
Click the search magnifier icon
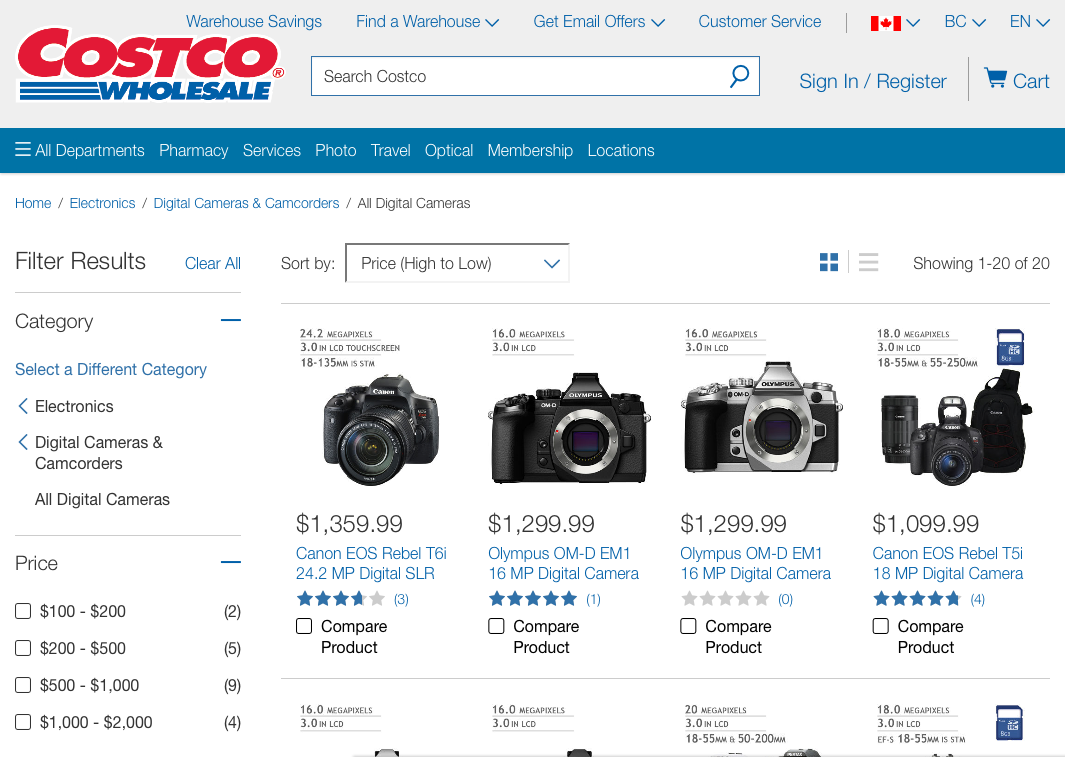coord(739,76)
